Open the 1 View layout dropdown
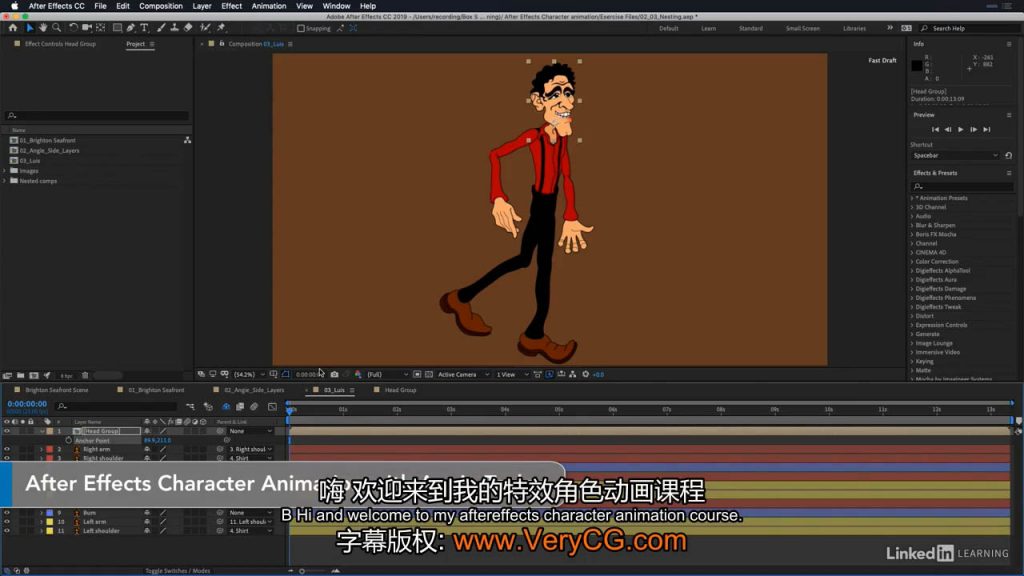This screenshot has width=1024, height=576. 511,374
